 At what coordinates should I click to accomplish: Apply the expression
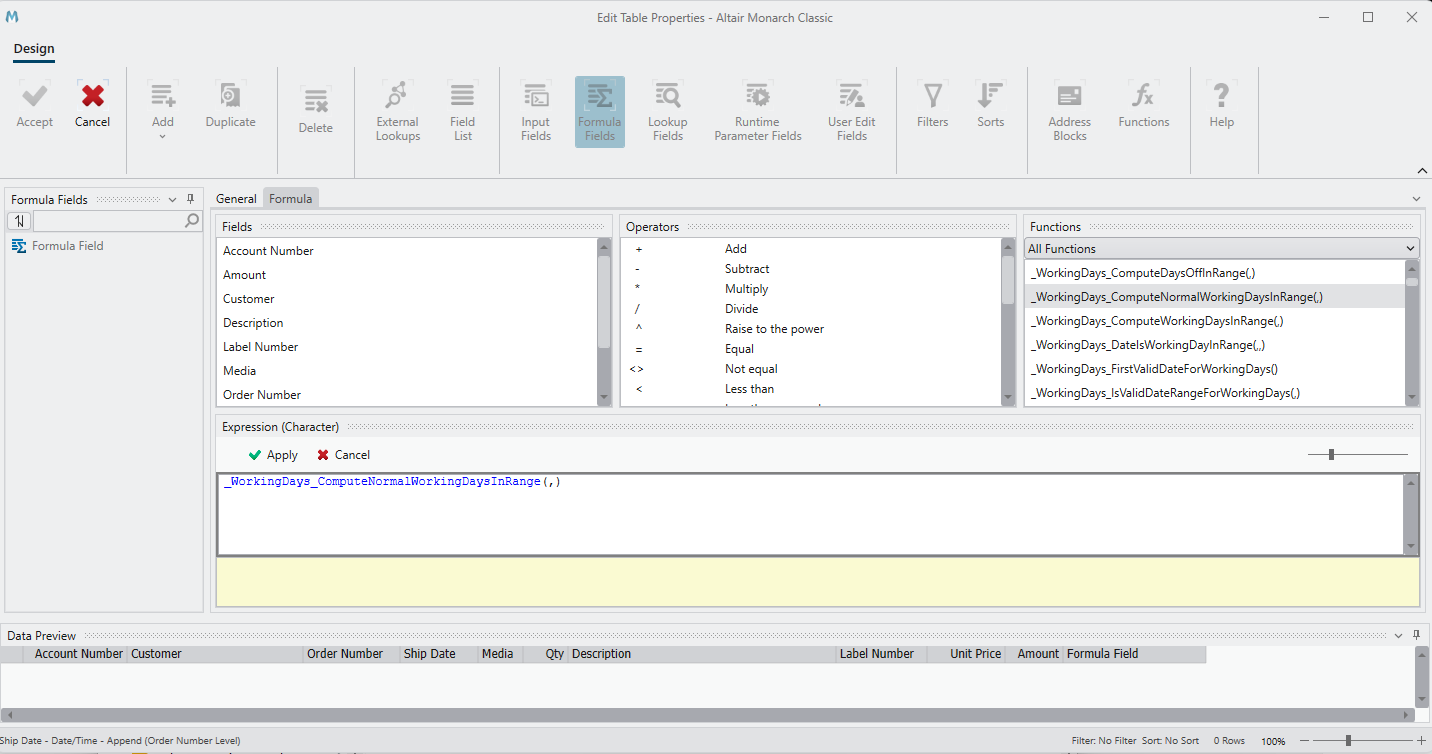pos(273,455)
